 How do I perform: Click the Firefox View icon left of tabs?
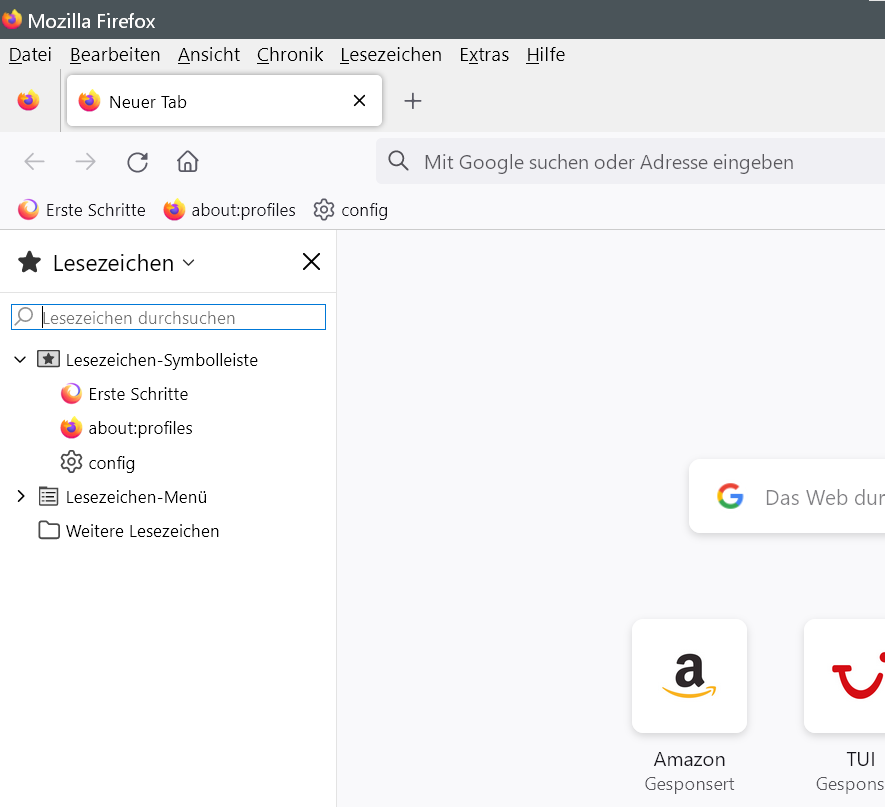coord(28,101)
